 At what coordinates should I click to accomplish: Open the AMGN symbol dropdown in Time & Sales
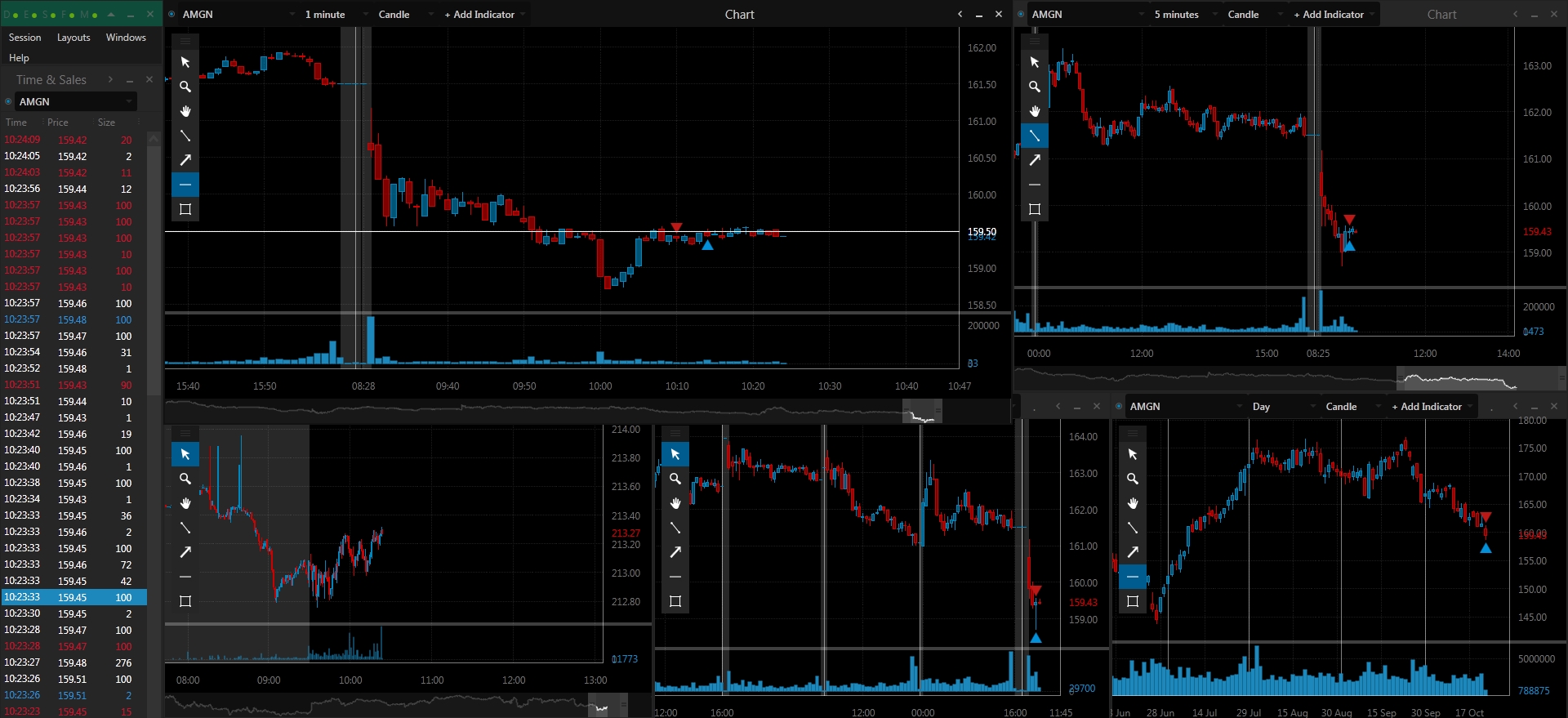click(76, 102)
